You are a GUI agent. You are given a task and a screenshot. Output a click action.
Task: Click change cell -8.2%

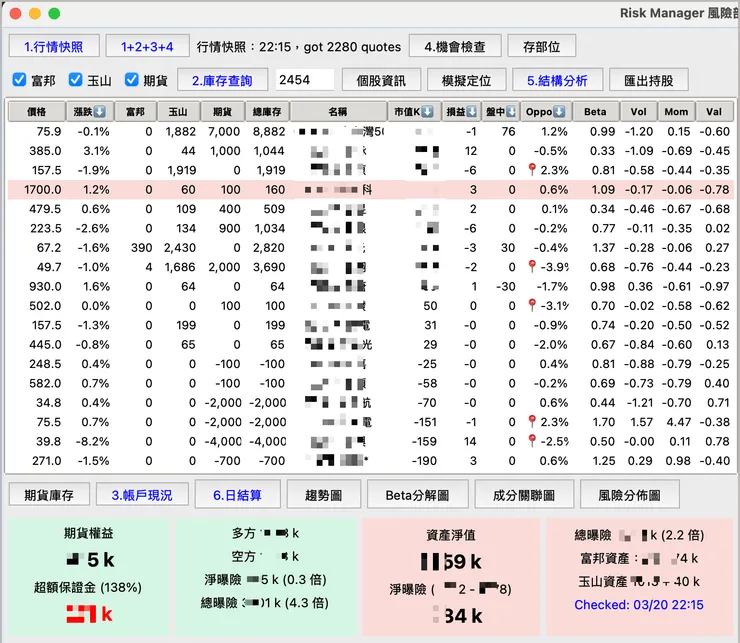92,441
